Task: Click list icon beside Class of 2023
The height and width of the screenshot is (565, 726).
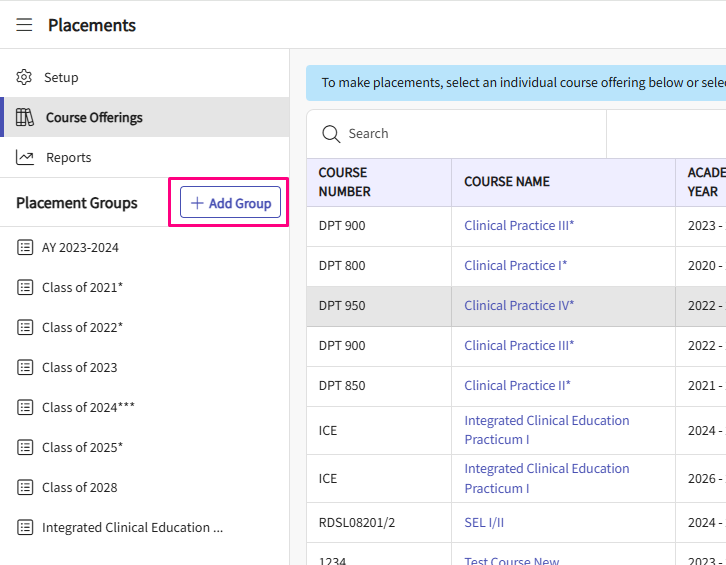Action: (x=25, y=367)
